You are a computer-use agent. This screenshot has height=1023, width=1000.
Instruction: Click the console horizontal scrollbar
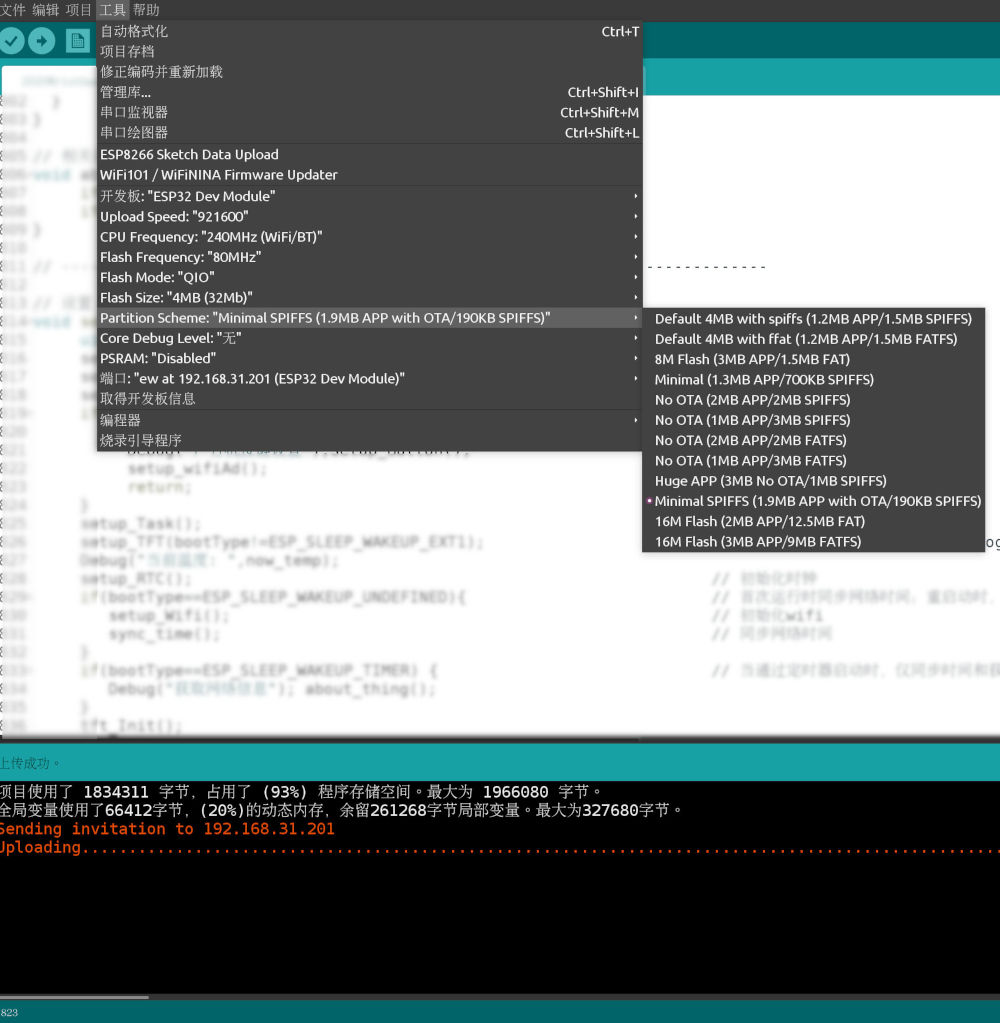coord(75,996)
